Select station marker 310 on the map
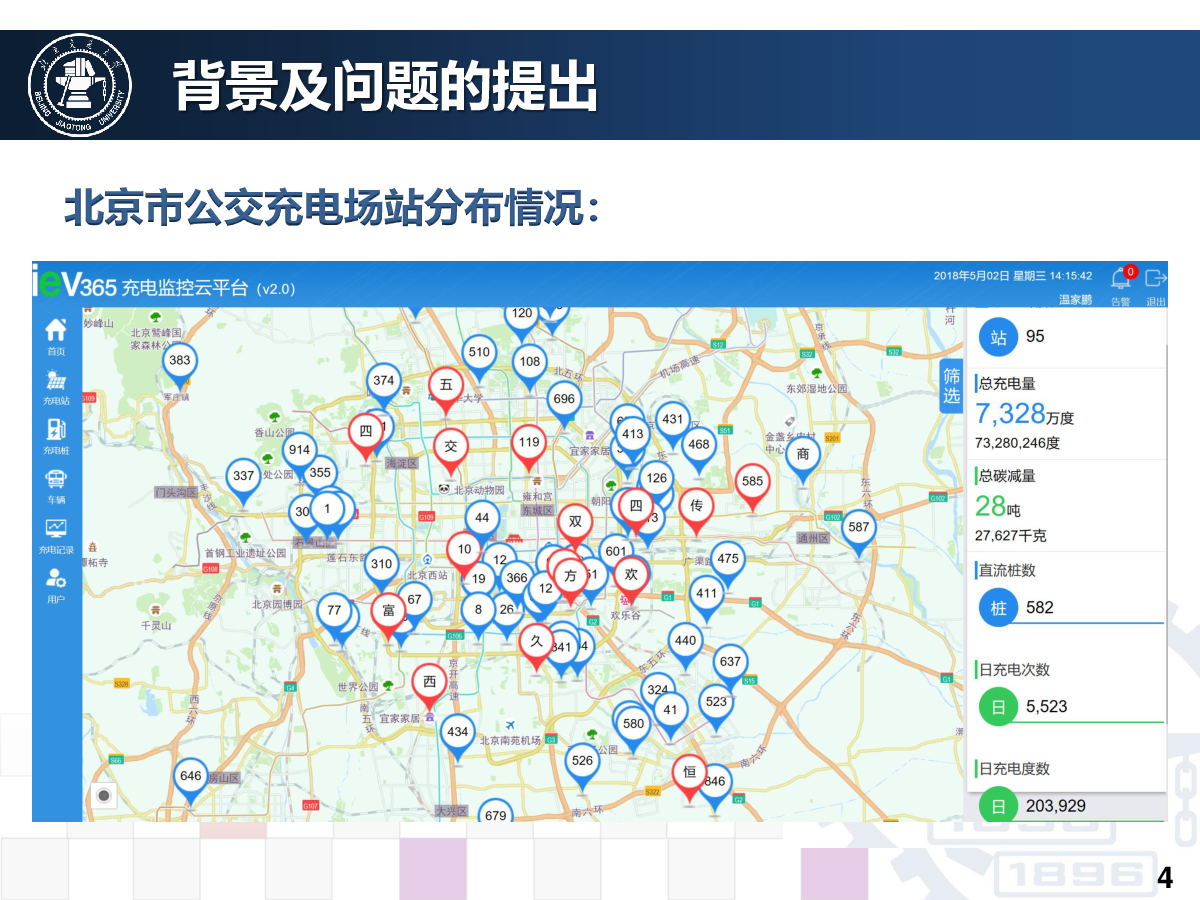The width and height of the screenshot is (1200, 900). point(381,570)
